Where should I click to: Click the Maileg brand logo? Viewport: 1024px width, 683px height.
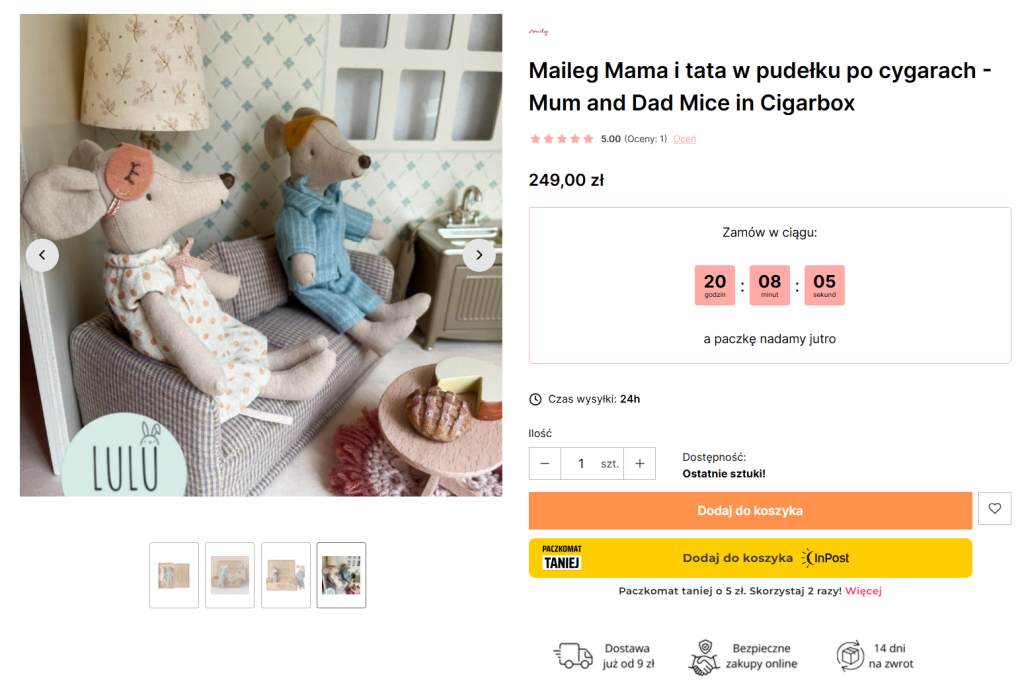point(539,32)
